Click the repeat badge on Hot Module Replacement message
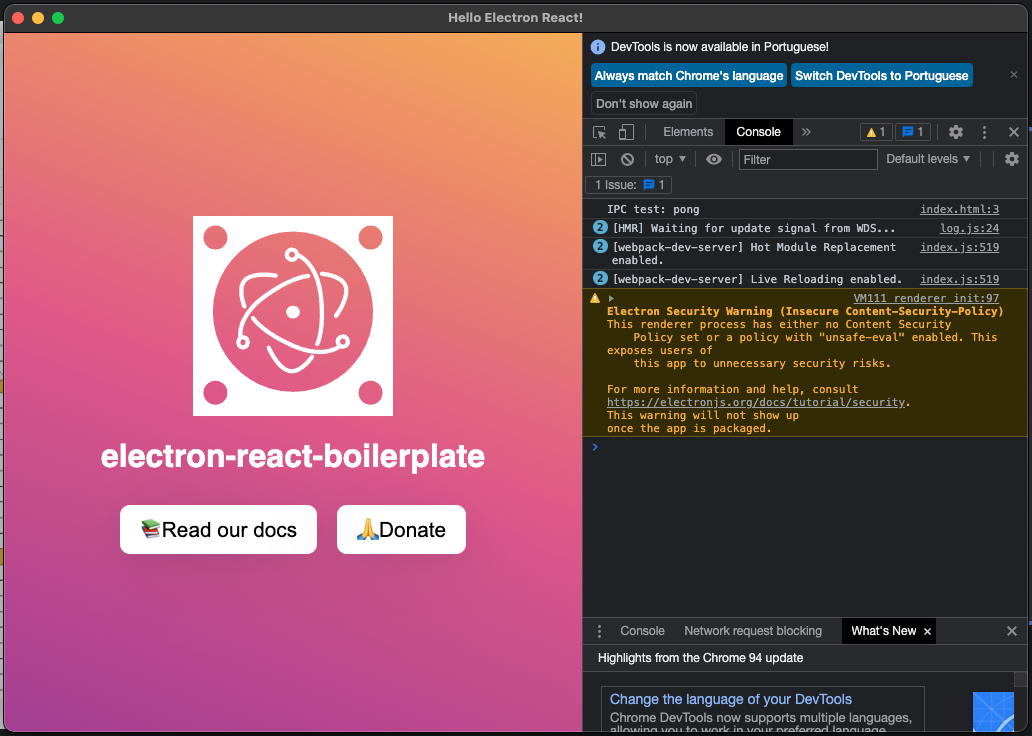This screenshot has width=1032, height=736. point(600,246)
